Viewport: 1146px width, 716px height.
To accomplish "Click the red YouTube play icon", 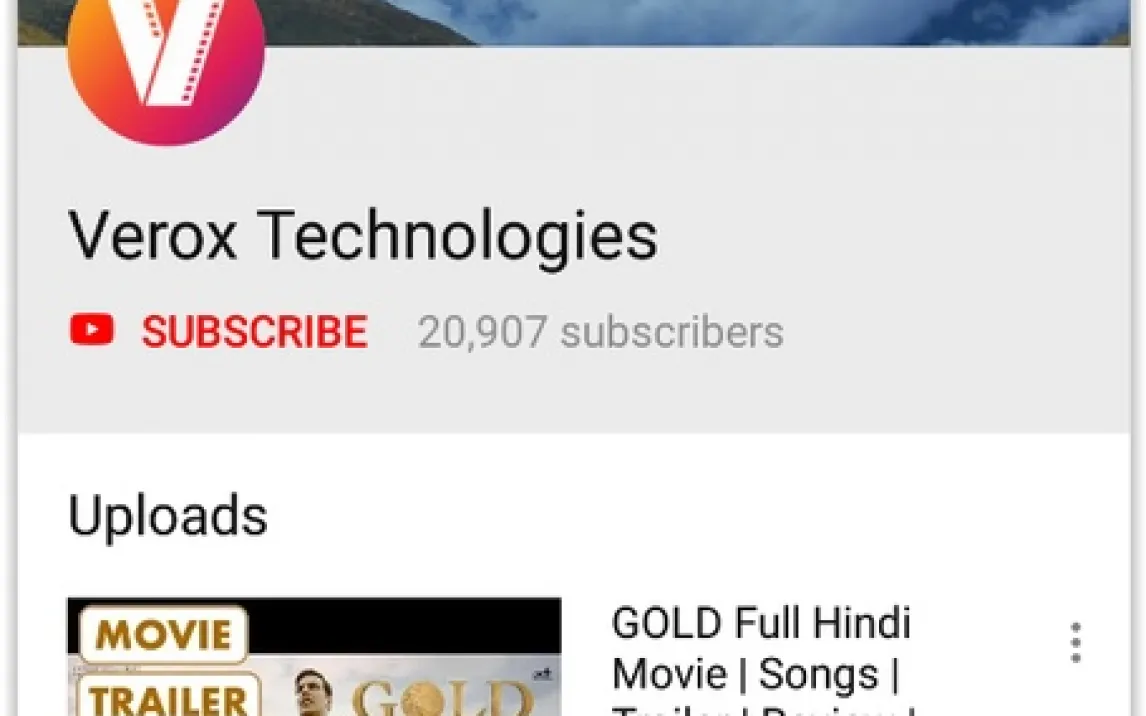I will [92, 330].
